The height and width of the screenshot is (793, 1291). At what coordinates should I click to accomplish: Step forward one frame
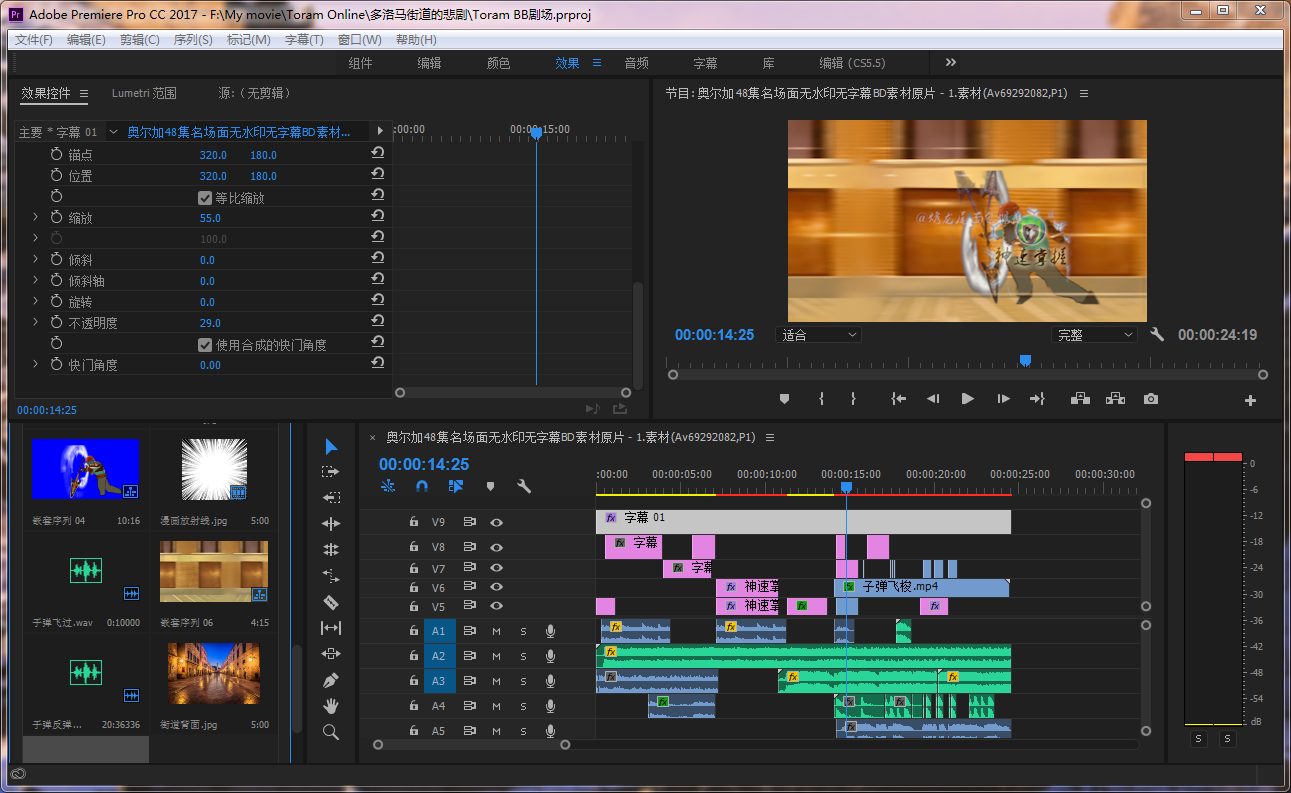[x=1003, y=399]
